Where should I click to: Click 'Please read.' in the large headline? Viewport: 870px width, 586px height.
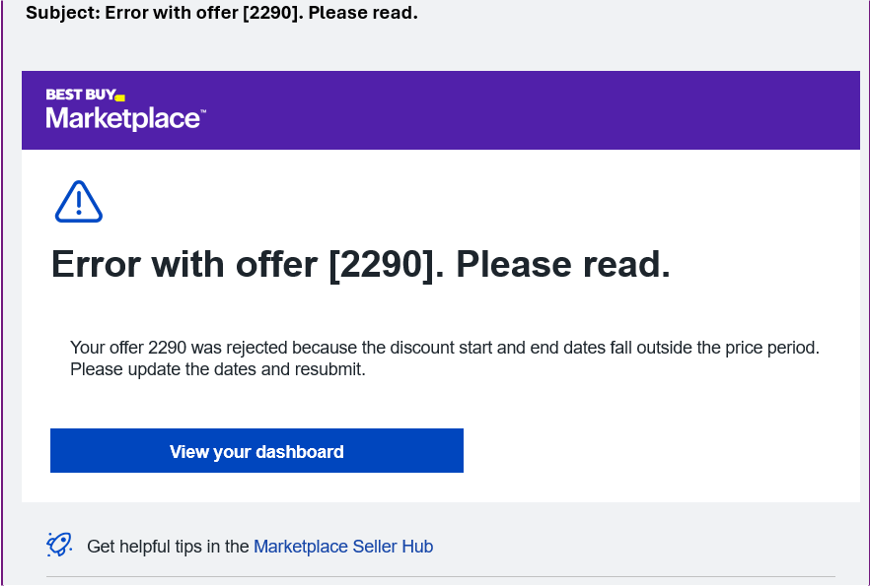[563, 264]
